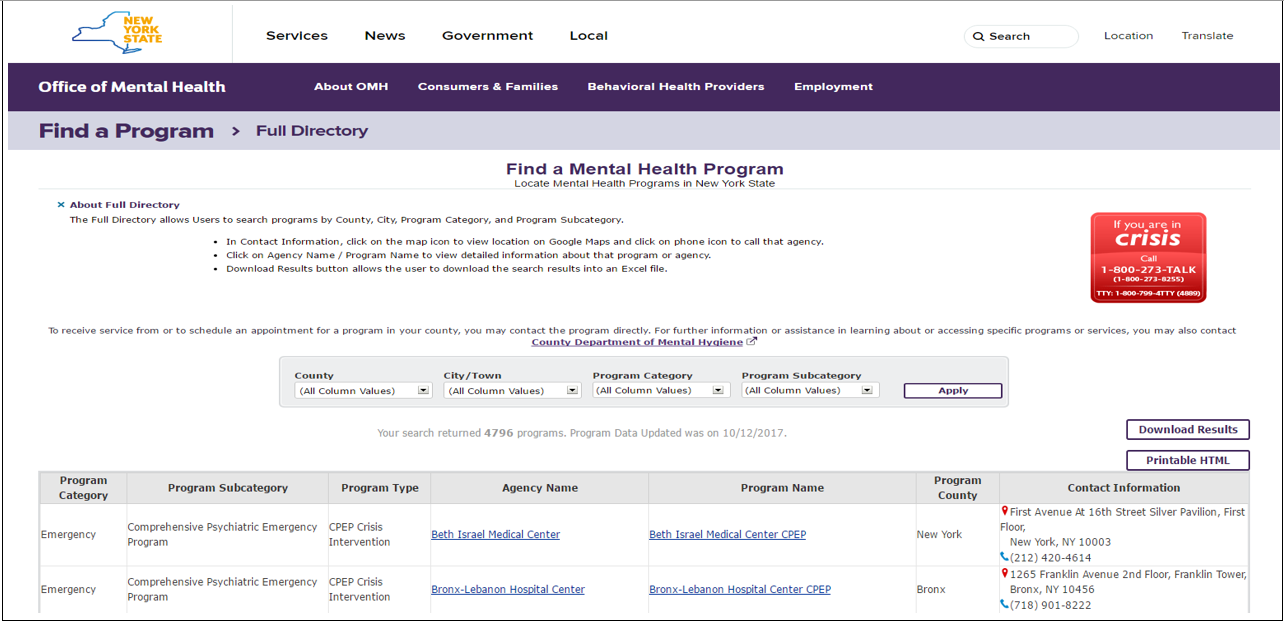The width and height of the screenshot is (1284, 622).
Task: Open Beth Israel Medical Center agency link
Action: tap(495, 535)
